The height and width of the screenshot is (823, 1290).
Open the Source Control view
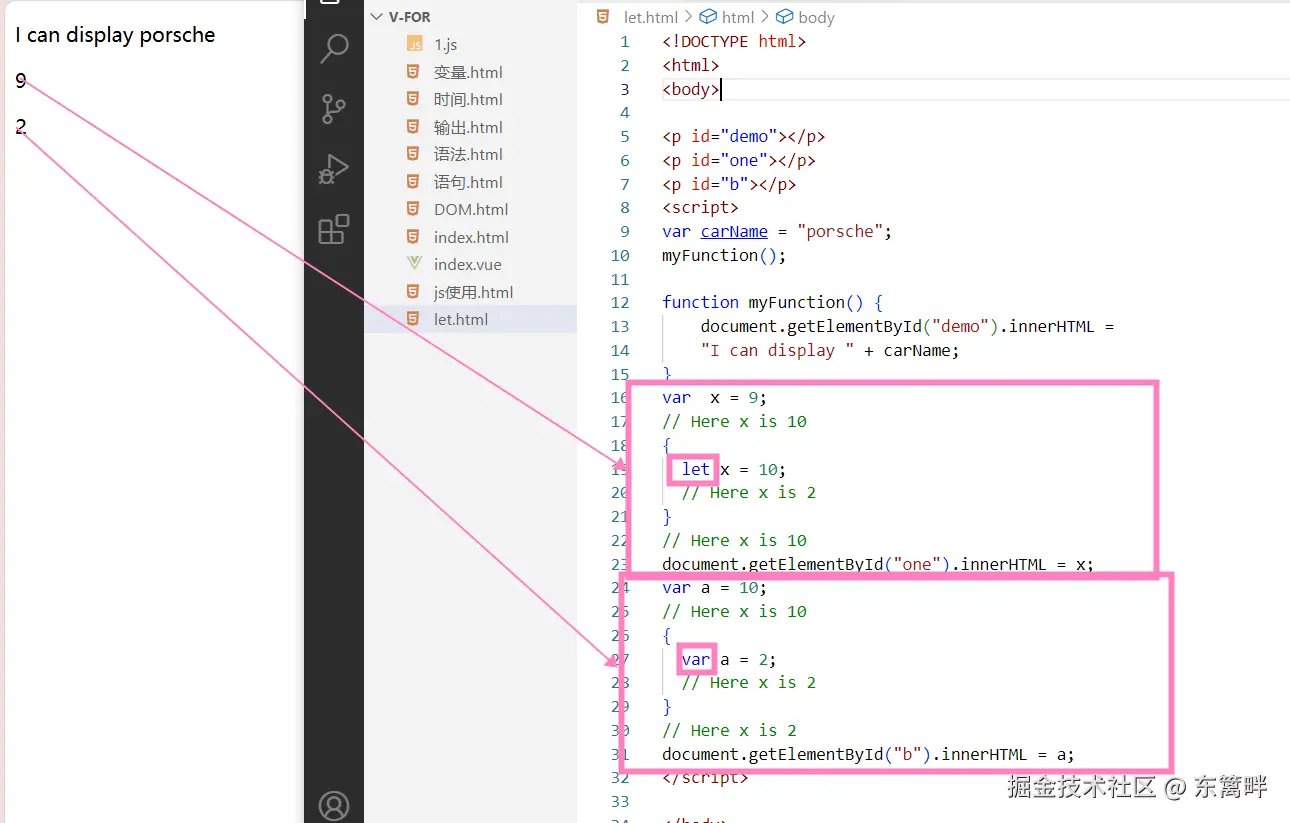334,108
